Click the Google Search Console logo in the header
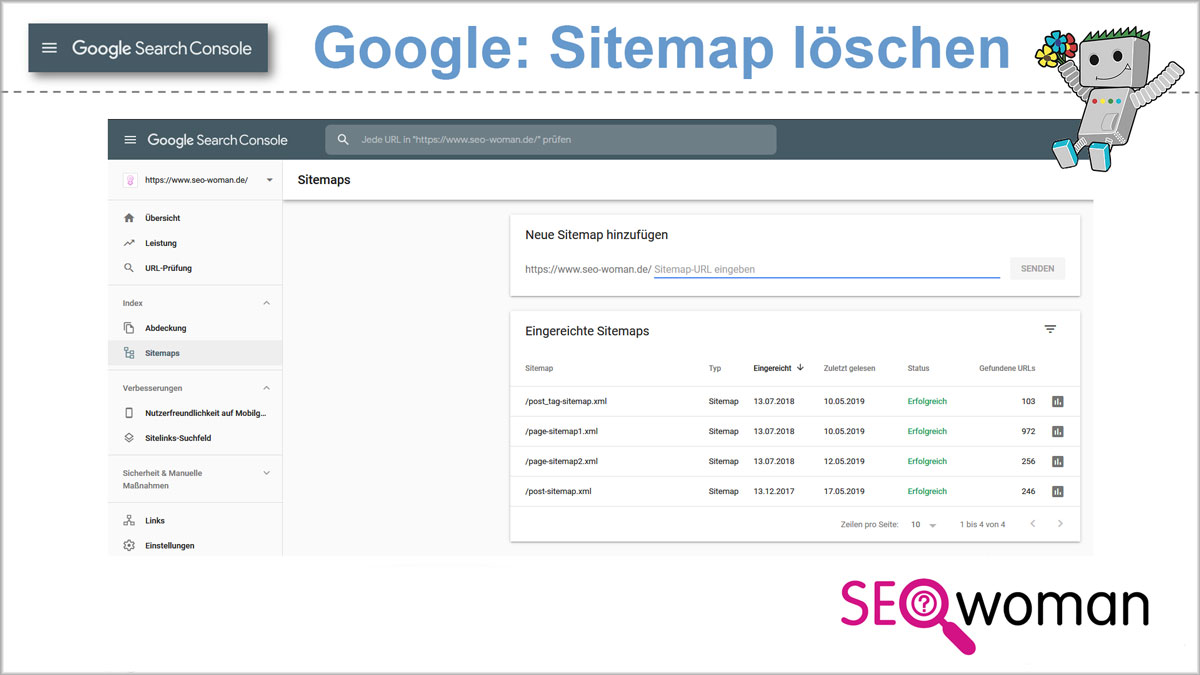This screenshot has height=675, width=1200. [x=217, y=140]
